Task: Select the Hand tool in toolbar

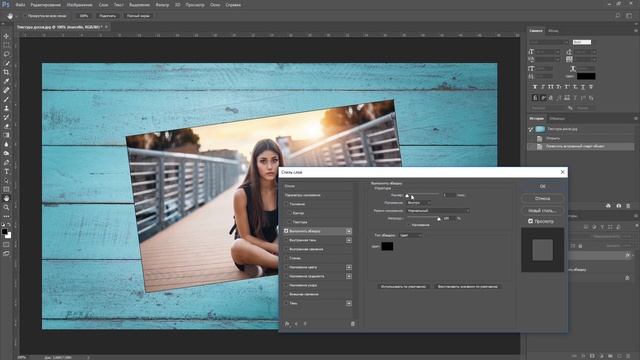Action: (x=6, y=198)
